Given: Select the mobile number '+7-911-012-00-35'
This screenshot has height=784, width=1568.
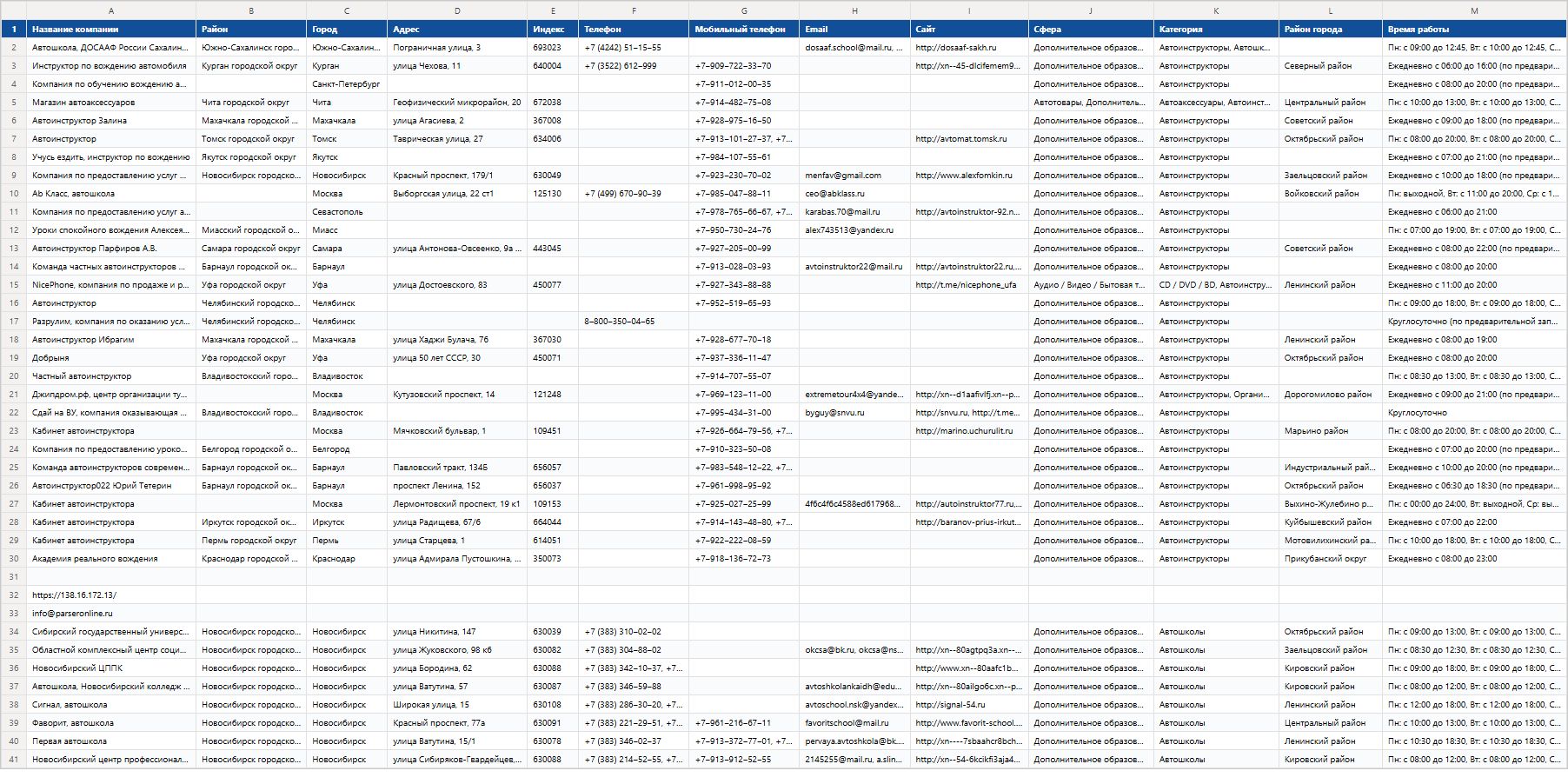Looking at the screenshot, I should [x=744, y=84].
